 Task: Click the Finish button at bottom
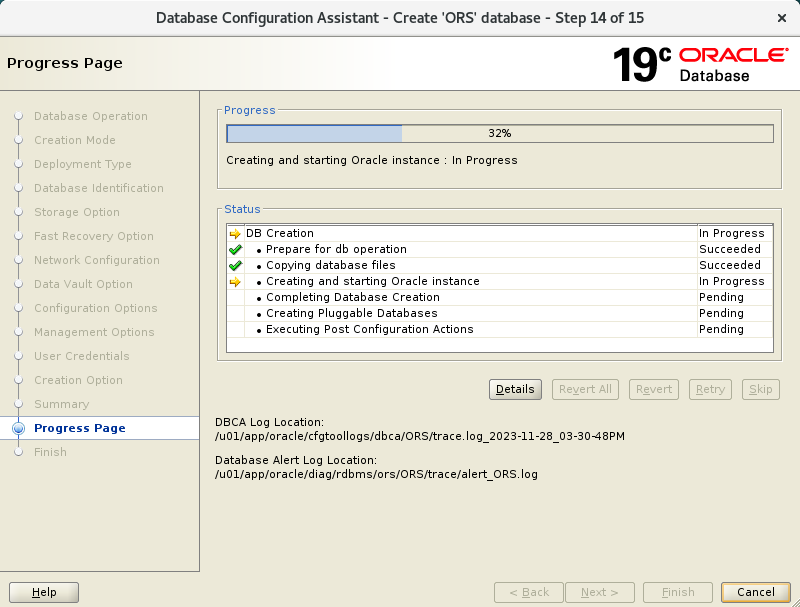(x=678, y=592)
